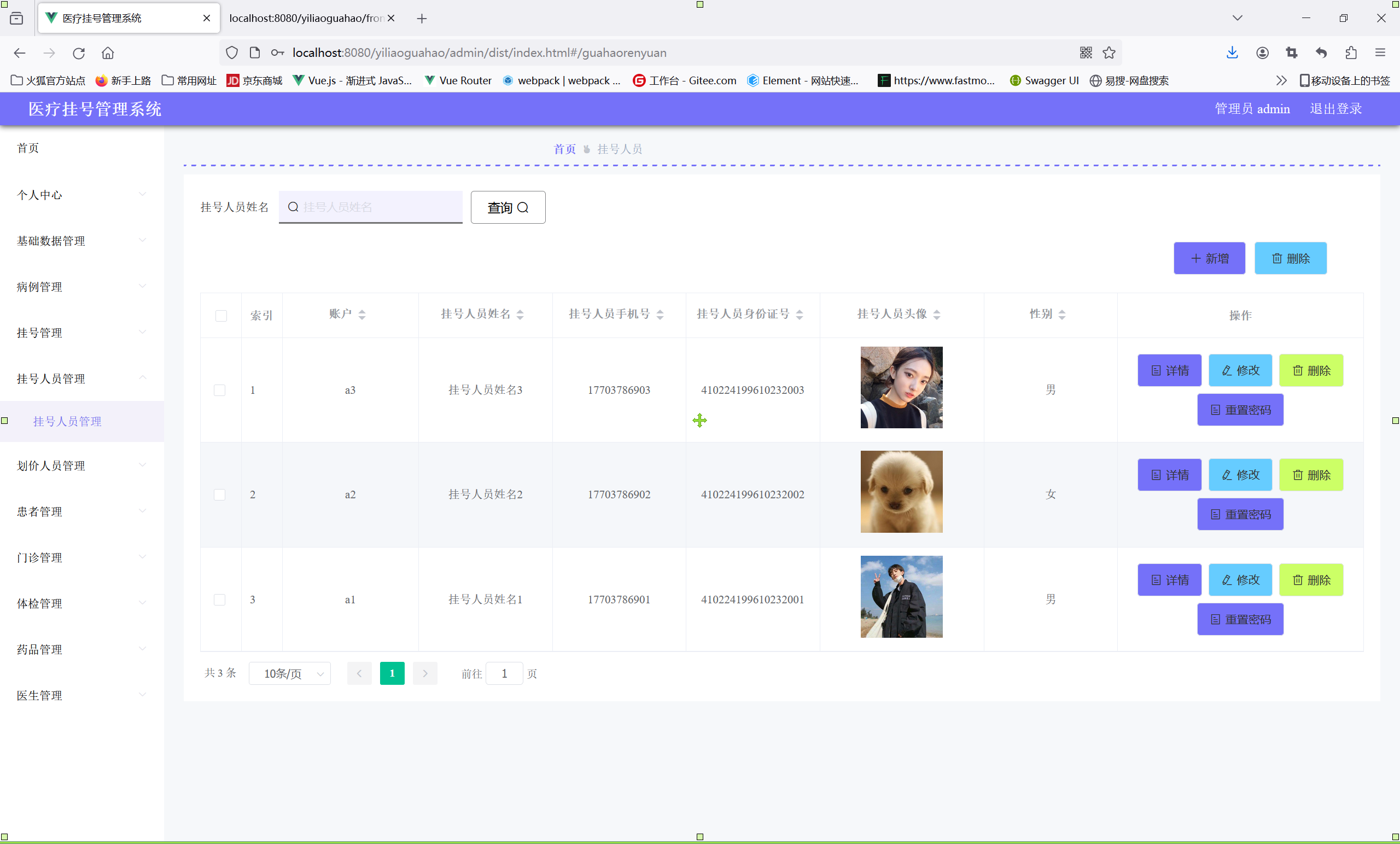The height and width of the screenshot is (844, 1400).
Task: Tick the checkbox for row a3
Action: 219,390
